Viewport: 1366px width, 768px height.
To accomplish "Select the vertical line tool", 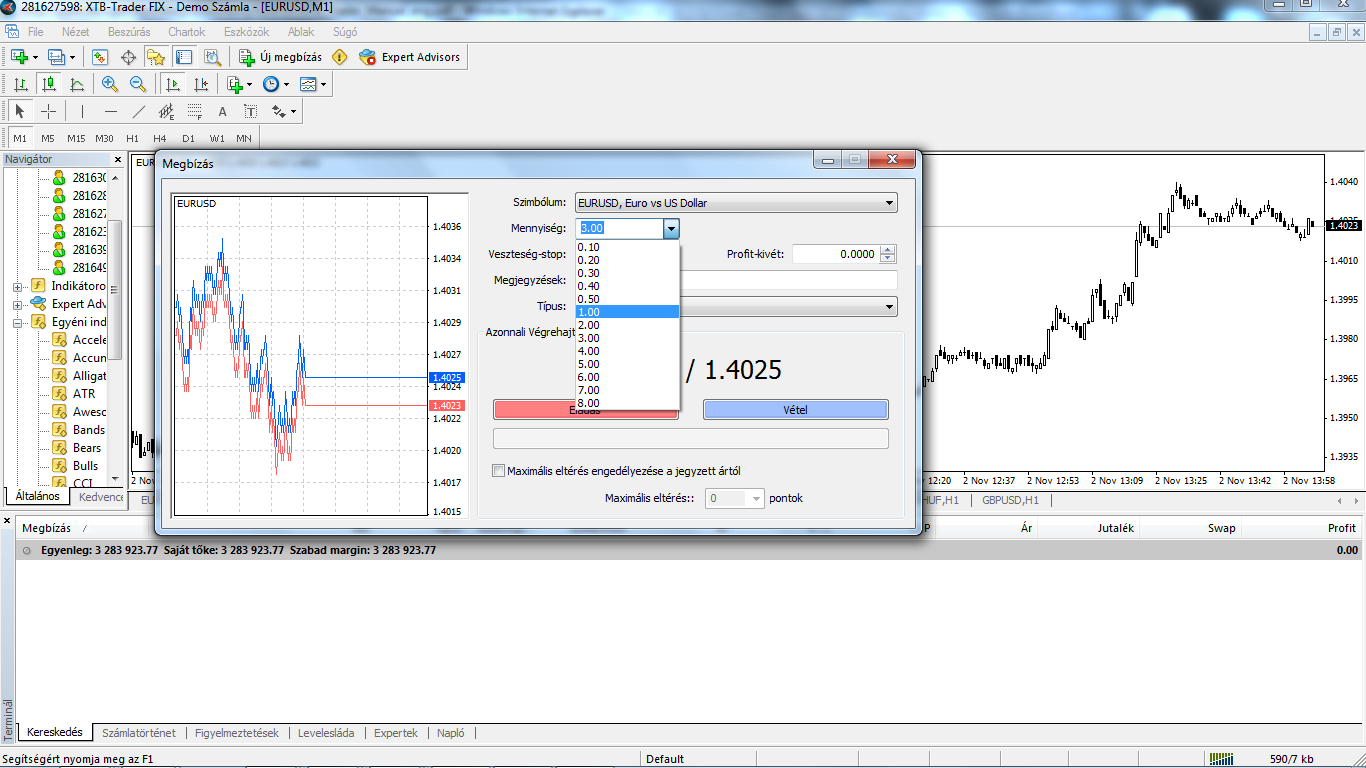I will coord(82,111).
